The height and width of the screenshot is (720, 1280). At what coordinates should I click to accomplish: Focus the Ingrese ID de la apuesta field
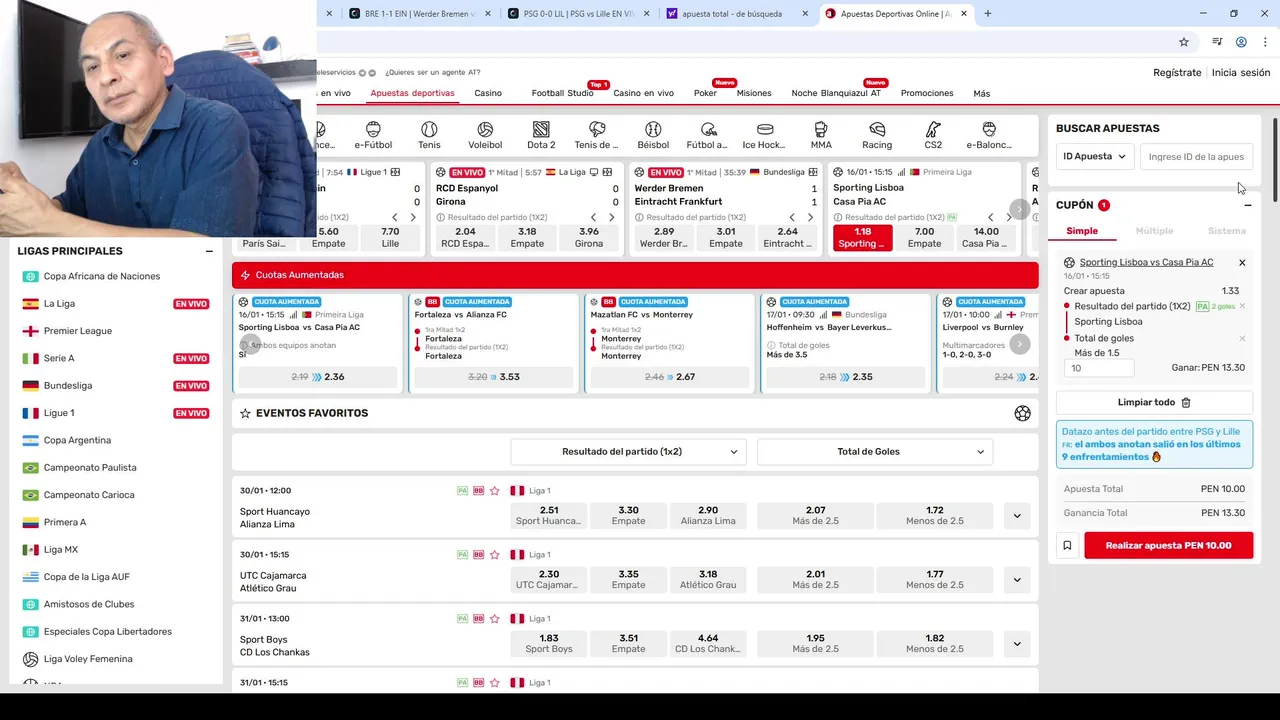[x=1196, y=156]
